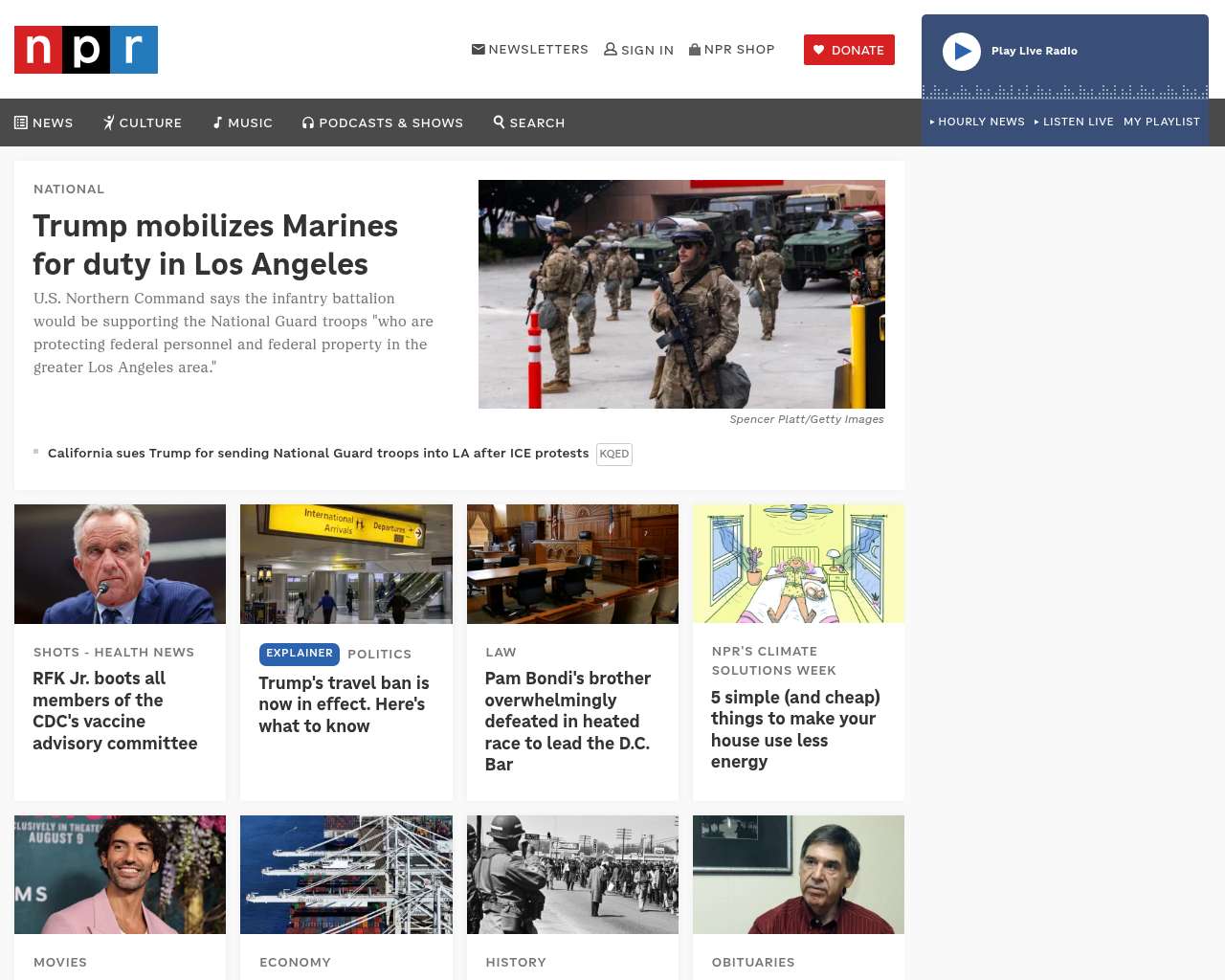Open the shipping port cranes thumbnail
The image size is (1225, 980).
coord(346,875)
